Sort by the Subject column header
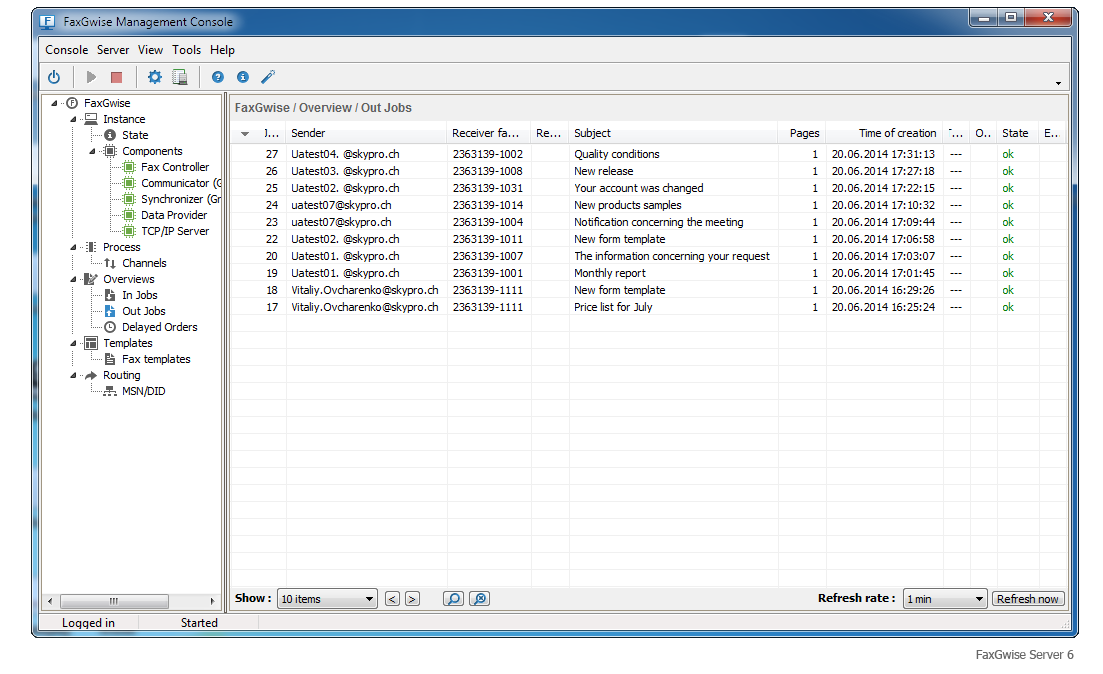Image resolution: width=1103 pixels, height=674 pixels. [673, 133]
